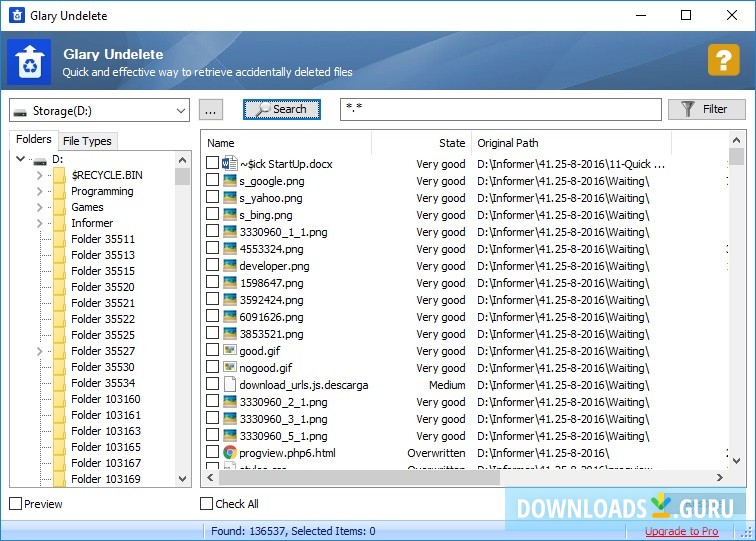Expand the Games folder node
The width and height of the screenshot is (756, 541).
pos(40,207)
